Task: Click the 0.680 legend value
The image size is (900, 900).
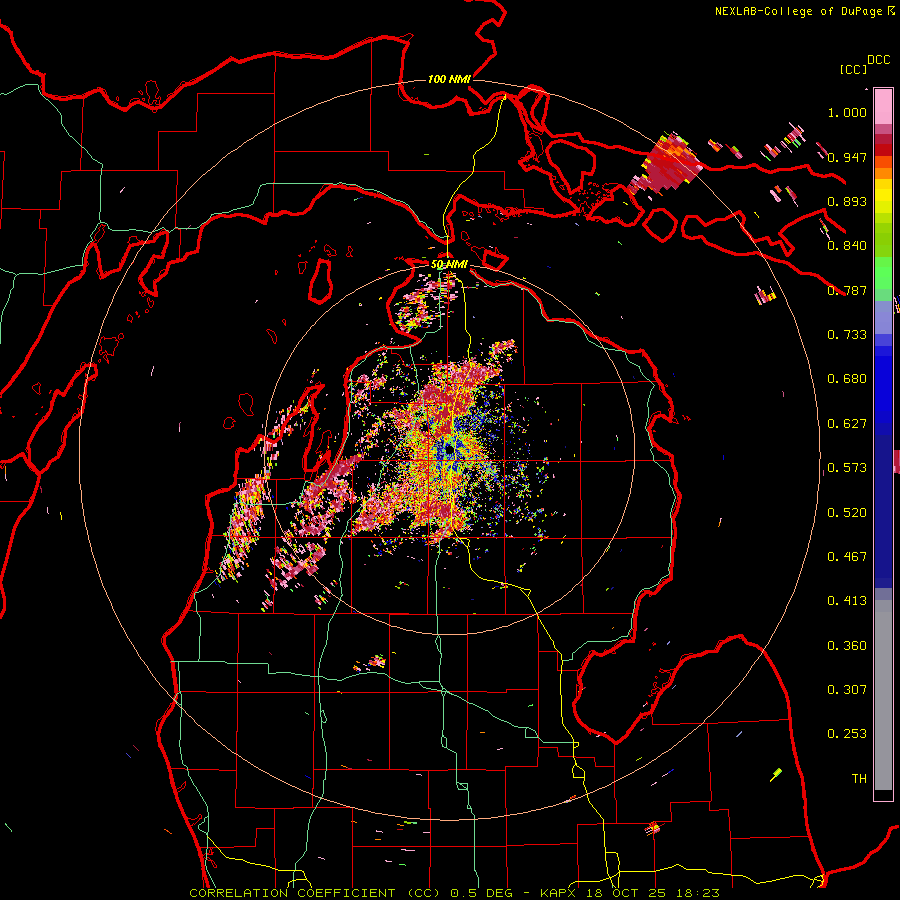Action: tap(847, 379)
